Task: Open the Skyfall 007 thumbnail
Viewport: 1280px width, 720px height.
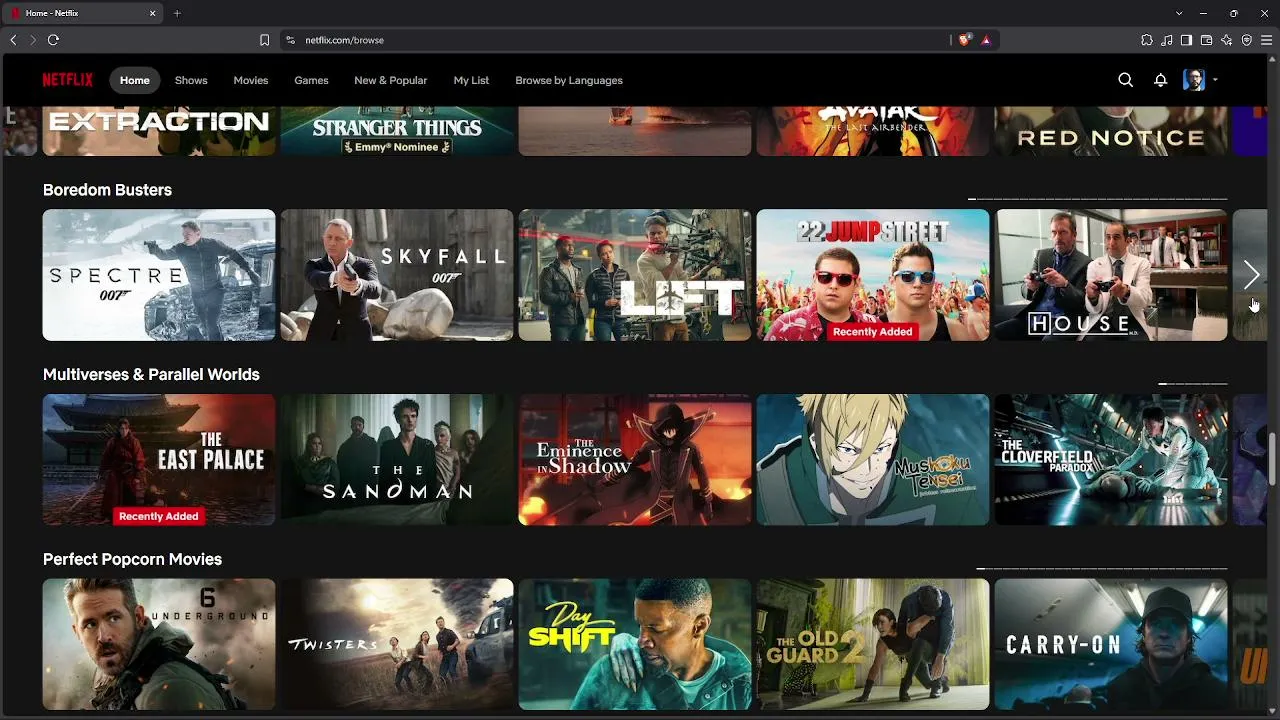Action: tap(397, 275)
